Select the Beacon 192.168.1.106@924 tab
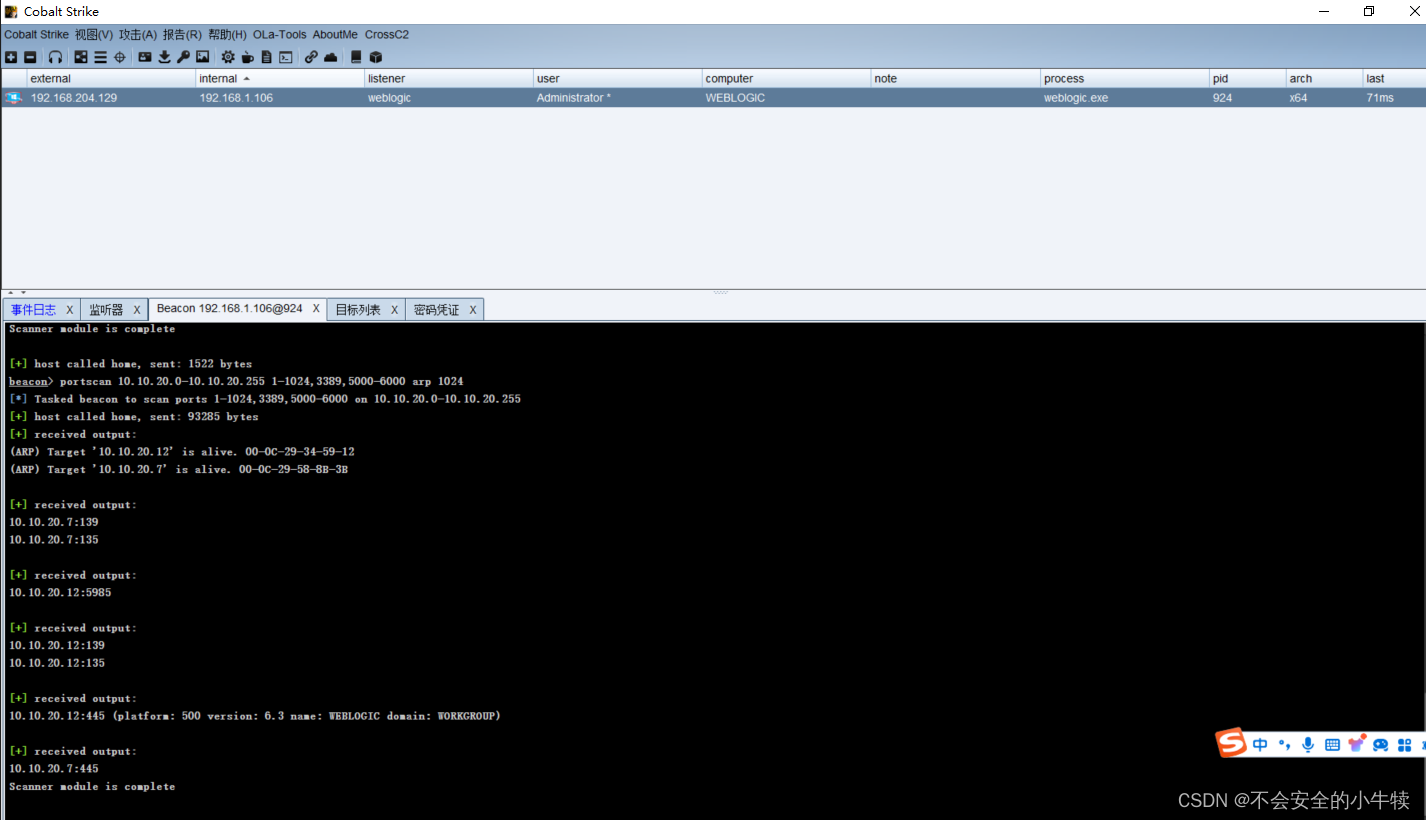The width and height of the screenshot is (1426, 820). (229, 308)
